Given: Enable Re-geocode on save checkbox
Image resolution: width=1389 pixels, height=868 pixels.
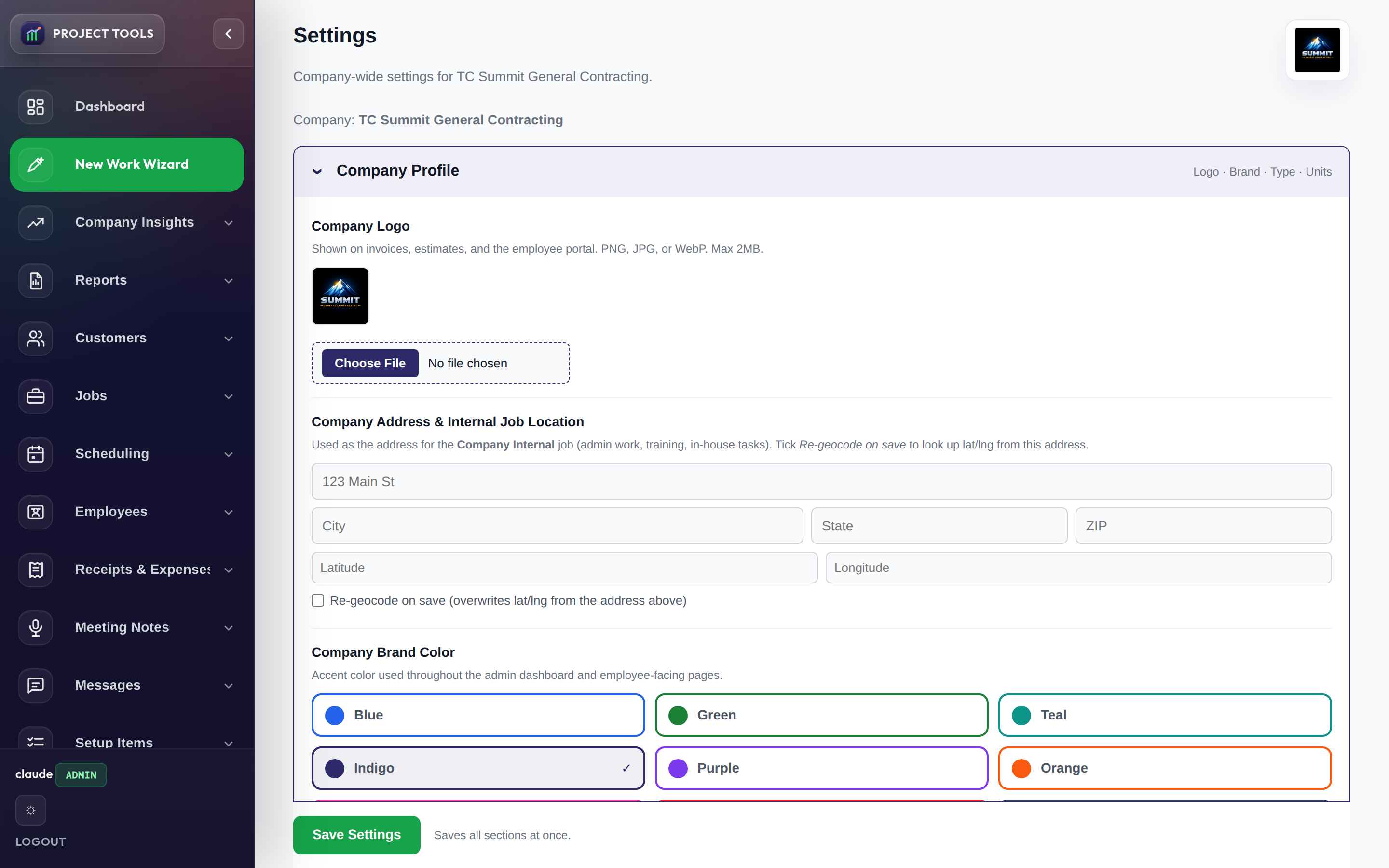Looking at the screenshot, I should tap(318, 600).
